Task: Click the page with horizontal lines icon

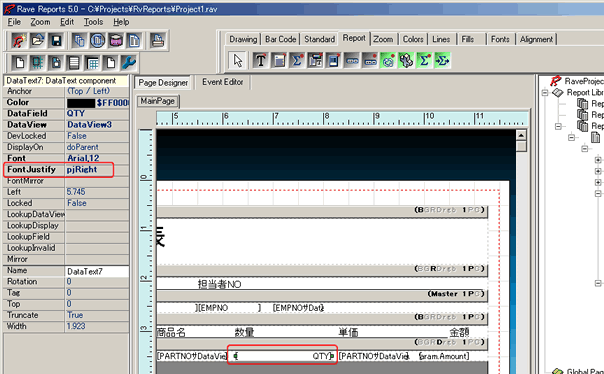Action: [x=74, y=63]
